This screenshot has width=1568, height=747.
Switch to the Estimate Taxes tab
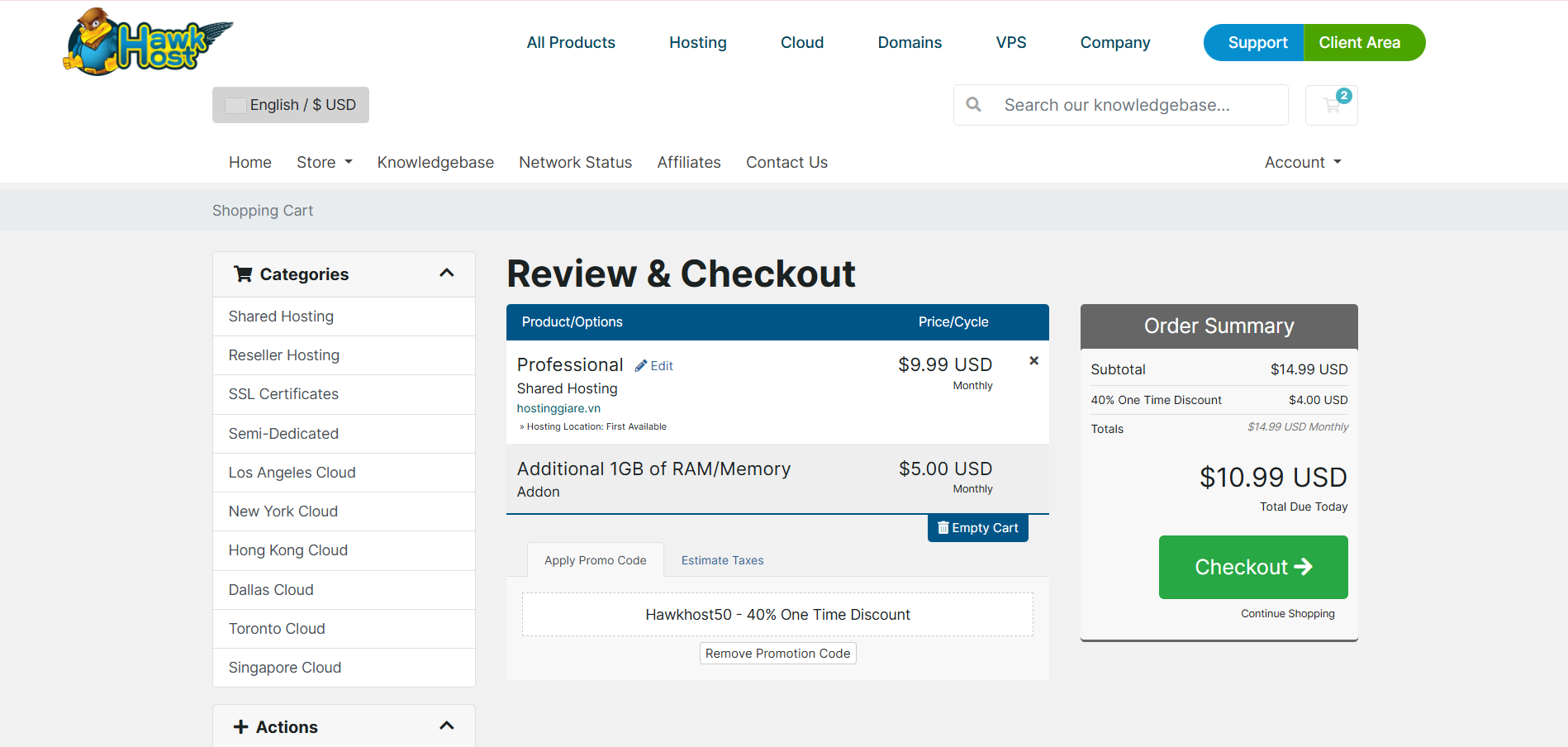click(722, 560)
